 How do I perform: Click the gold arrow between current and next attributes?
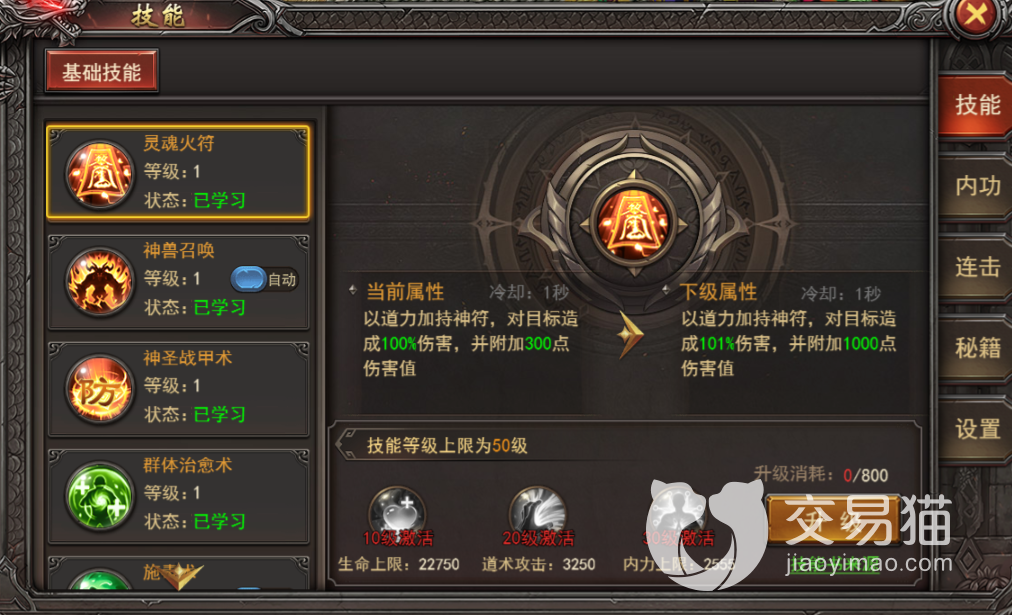coord(630,334)
